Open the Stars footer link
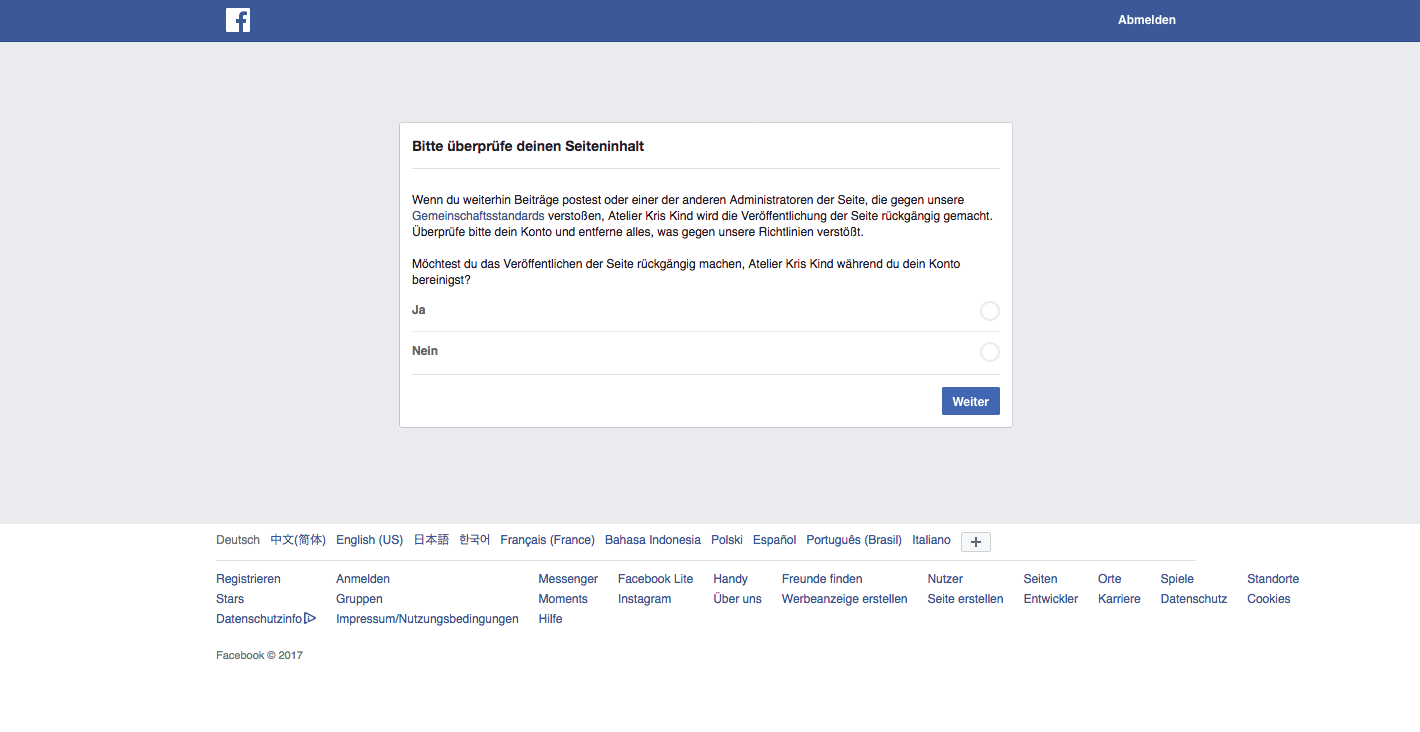This screenshot has width=1420, height=732. (230, 599)
